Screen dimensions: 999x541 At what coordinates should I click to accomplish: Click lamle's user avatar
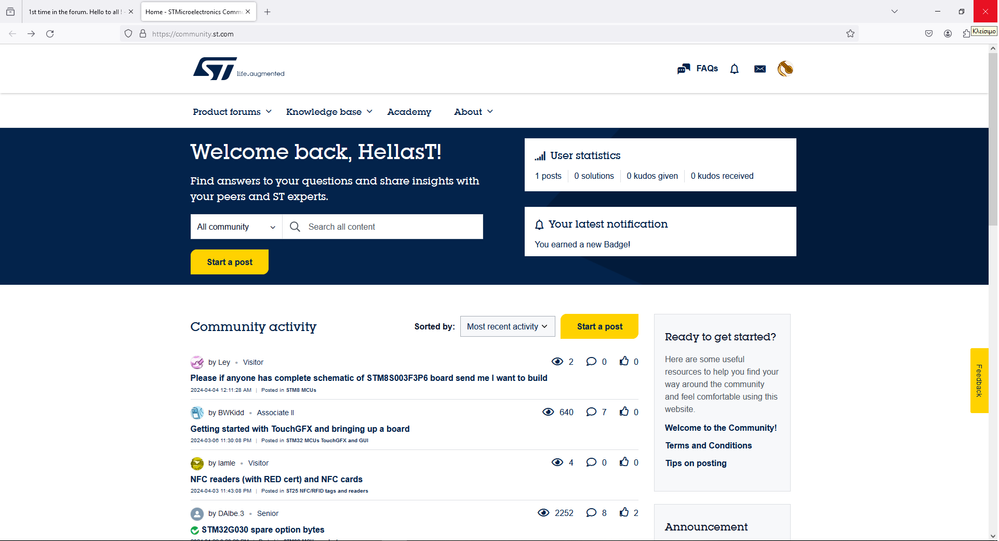click(x=197, y=463)
